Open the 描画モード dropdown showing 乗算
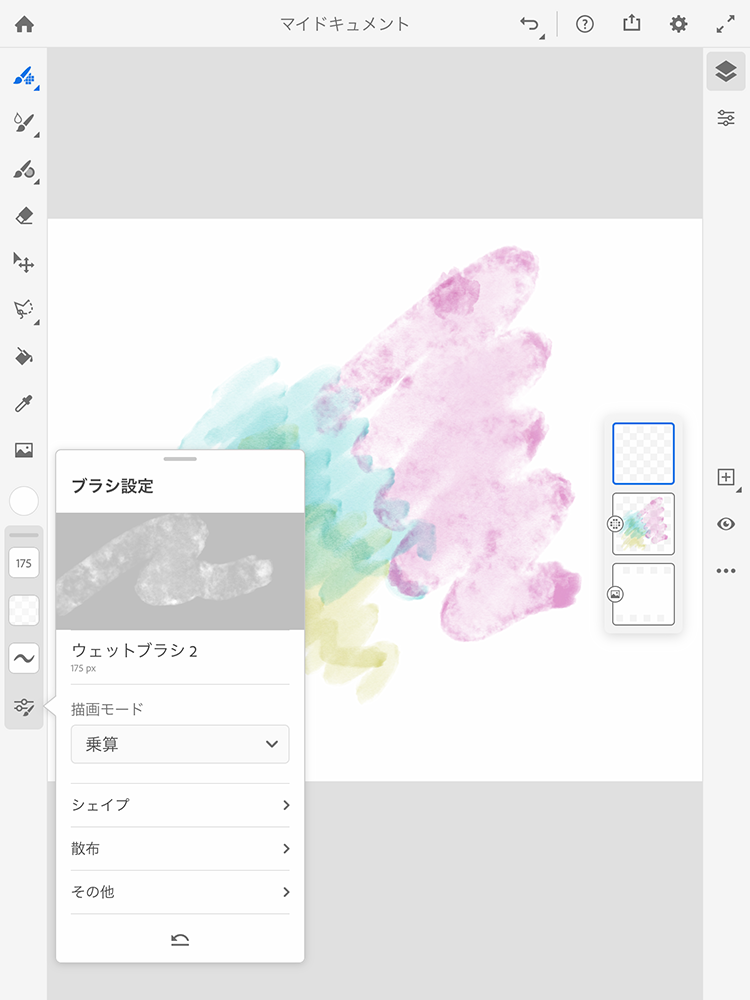The height and width of the screenshot is (1000, 750). click(x=180, y=744)
